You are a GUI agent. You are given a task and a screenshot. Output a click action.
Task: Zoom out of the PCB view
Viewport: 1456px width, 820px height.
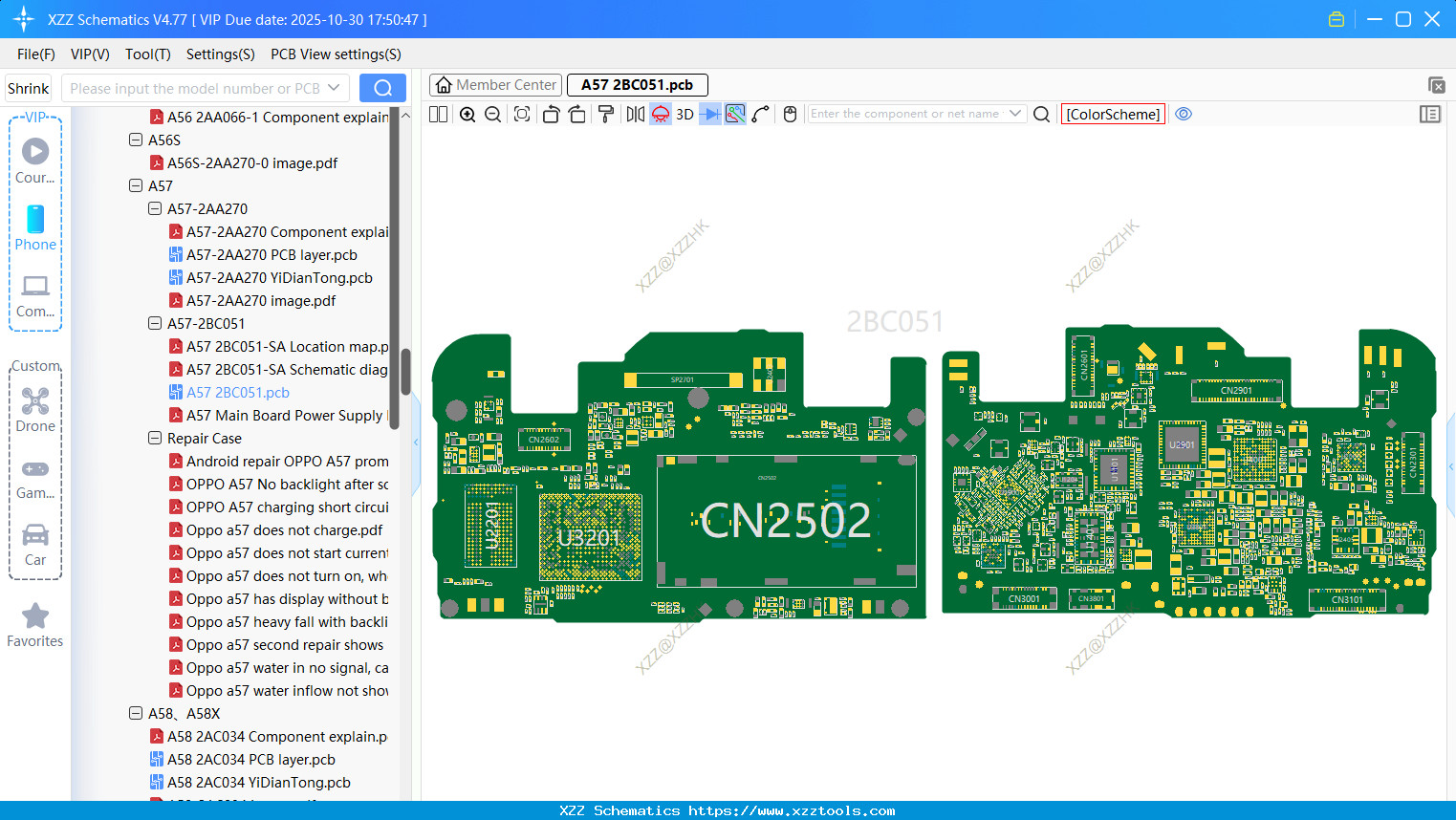pyautogui.click(x=493, y=114)
